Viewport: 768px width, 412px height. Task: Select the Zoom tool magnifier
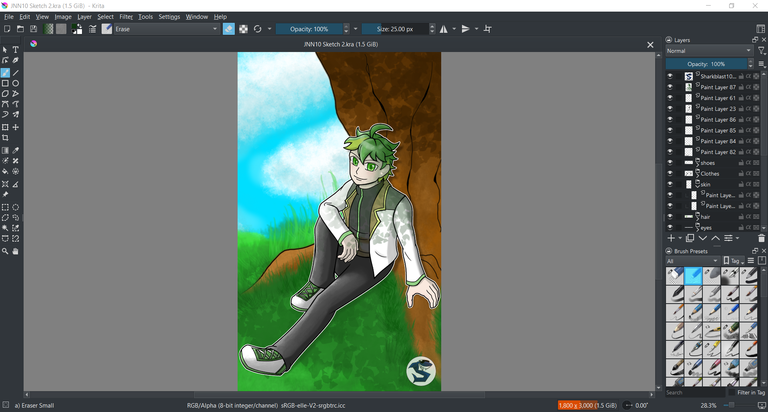5,251
